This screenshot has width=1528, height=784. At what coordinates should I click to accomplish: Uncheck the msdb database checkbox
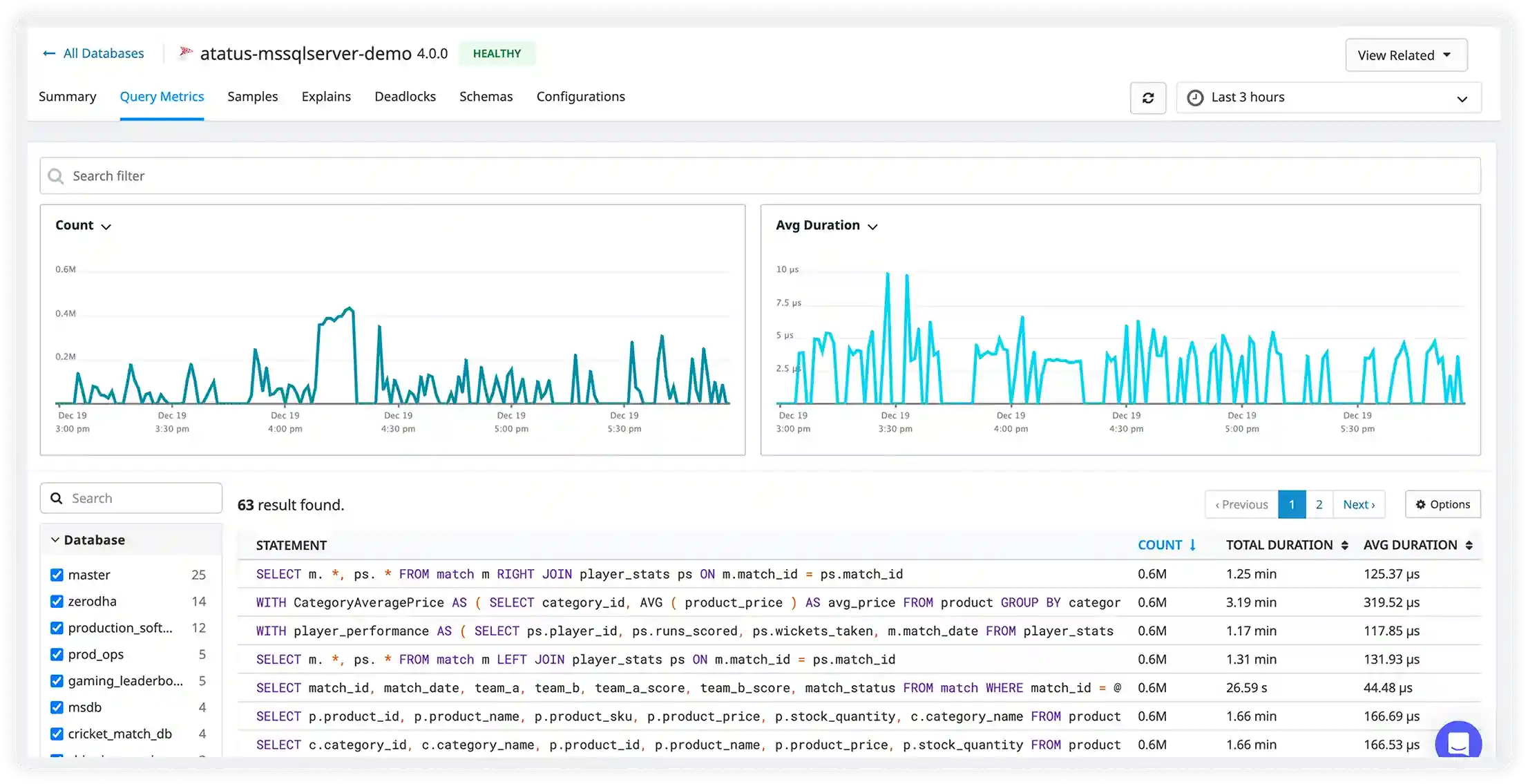[56, 707]
